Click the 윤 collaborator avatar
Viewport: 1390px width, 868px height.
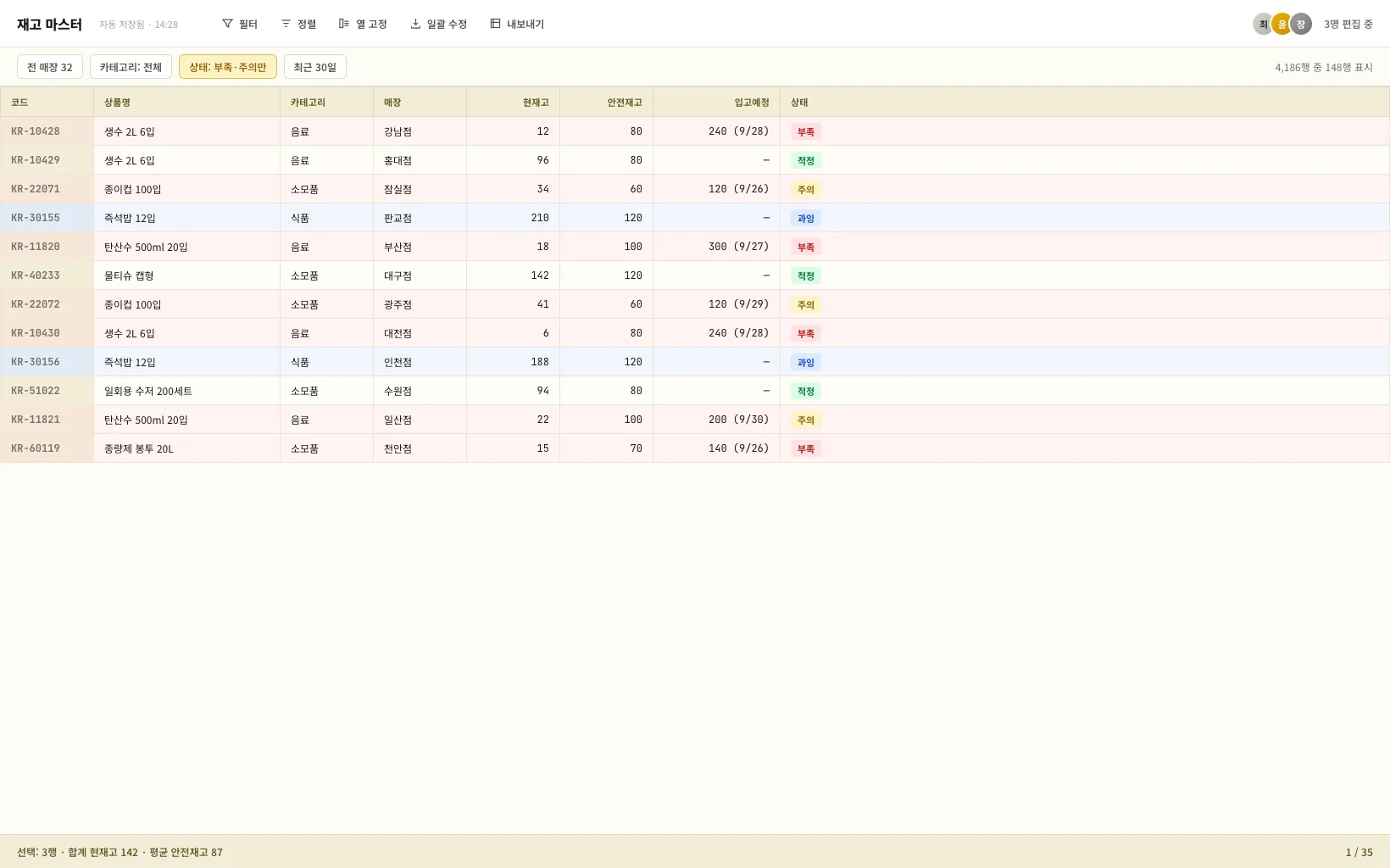coord(1282,24)
